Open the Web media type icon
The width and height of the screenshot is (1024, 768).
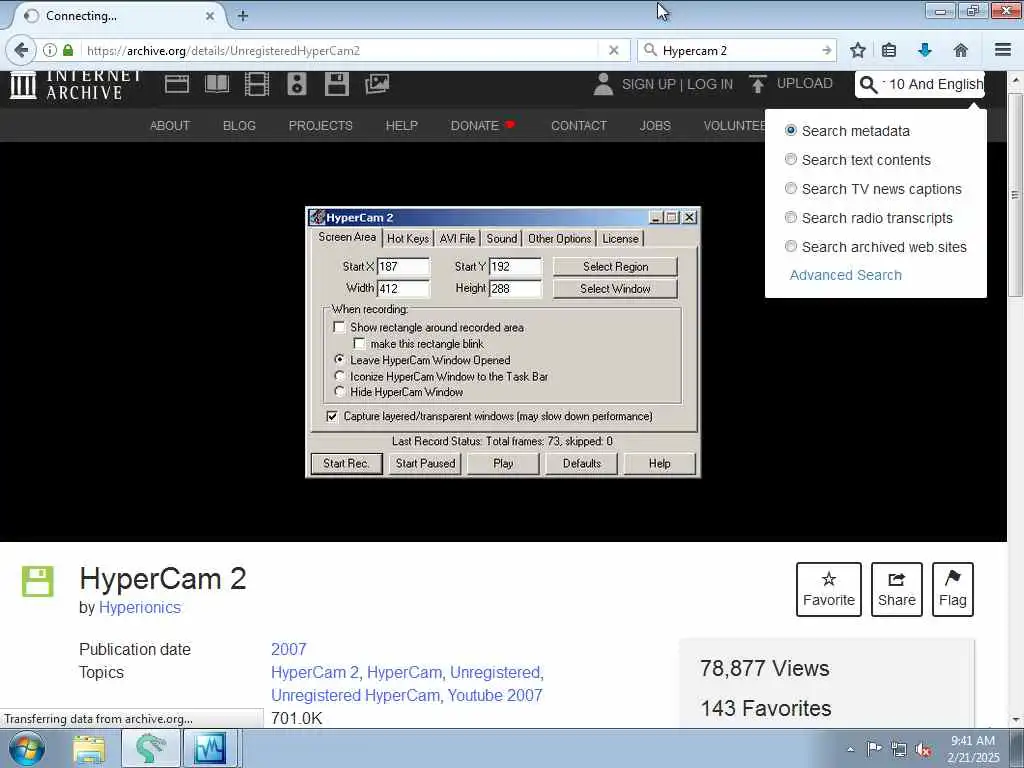177,84
